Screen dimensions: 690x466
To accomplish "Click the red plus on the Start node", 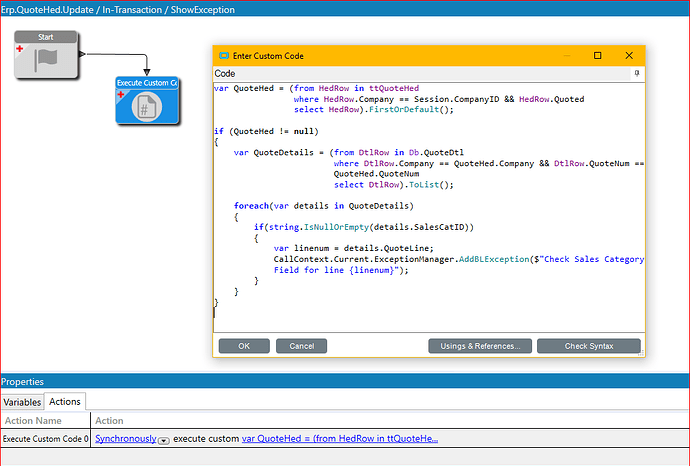I will pyautogui.click(x=20, y=48).
